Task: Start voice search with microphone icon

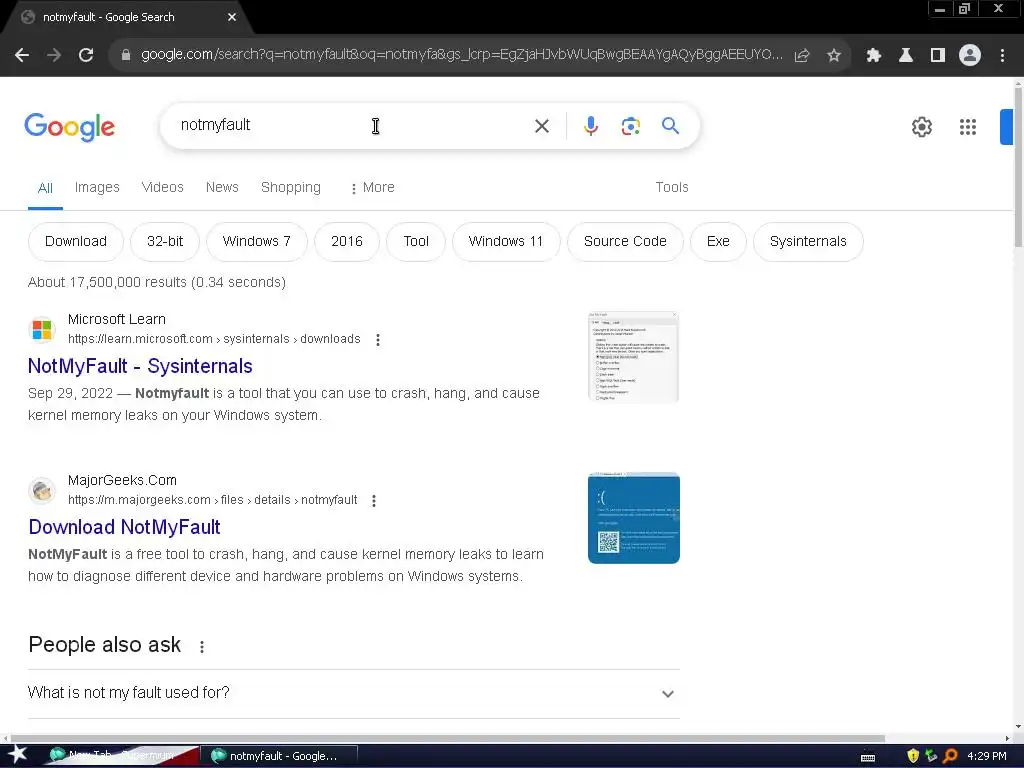Action: pyautogui.click(x=590, y=126)
